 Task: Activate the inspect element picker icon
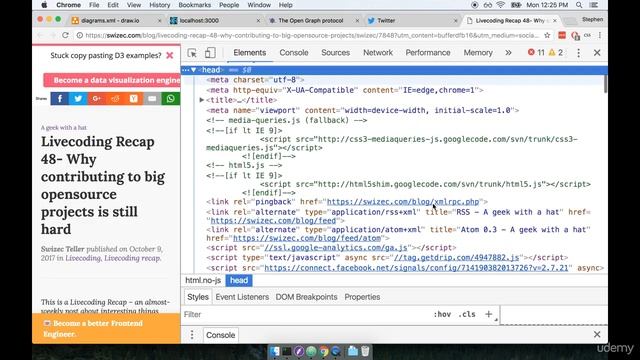pos(192,53)
